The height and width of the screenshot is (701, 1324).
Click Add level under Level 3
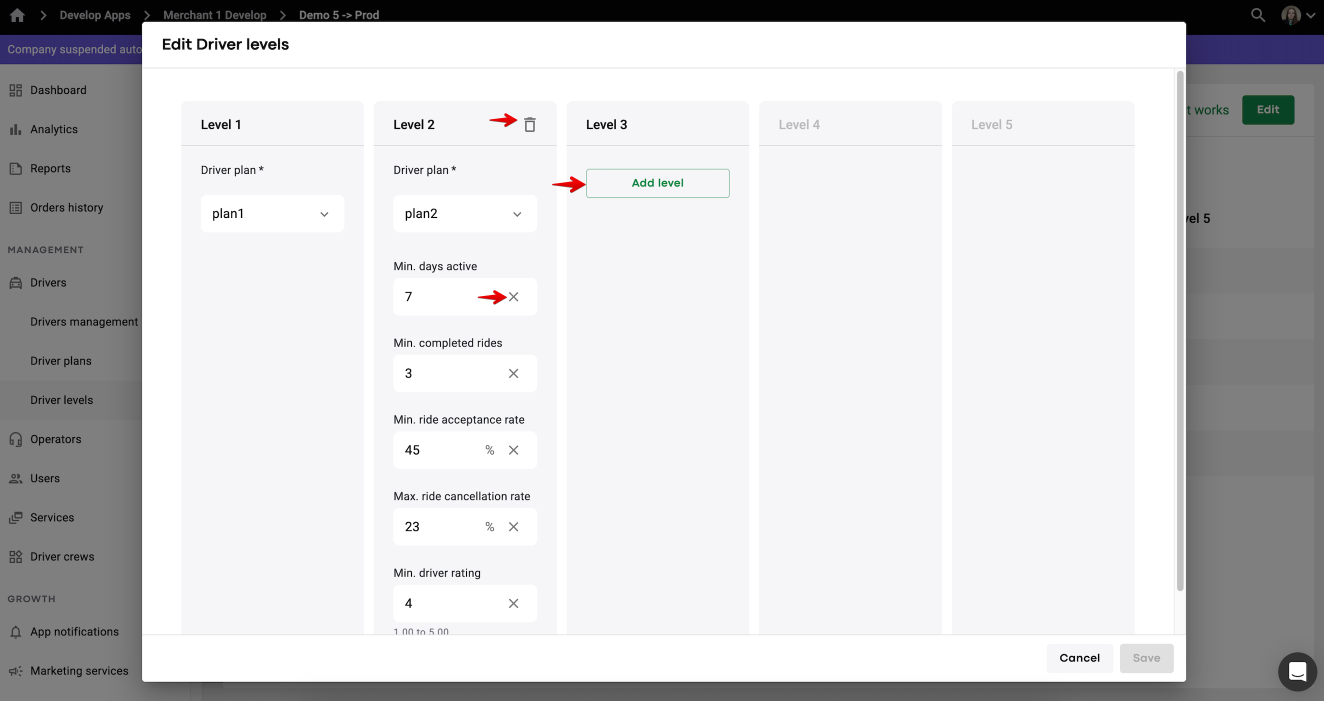(658, 183)
